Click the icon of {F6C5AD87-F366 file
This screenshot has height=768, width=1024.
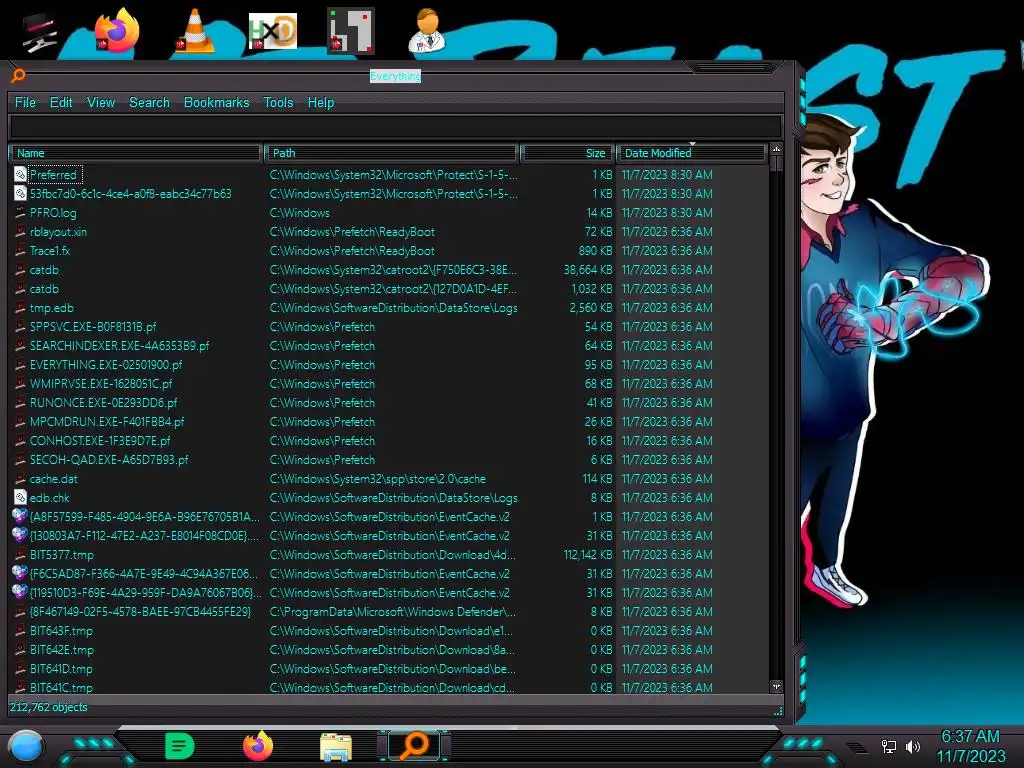pyautogui.click(x=20, y=573)
